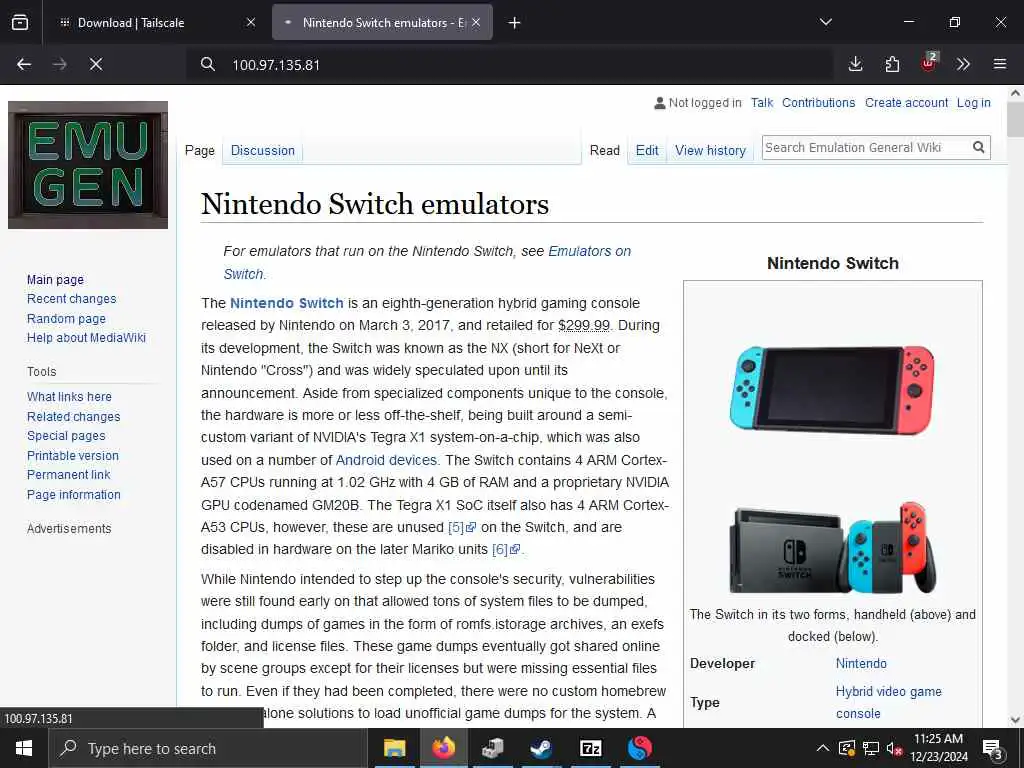The width and height of the screenshot is (1024, 768).
Task: Open Recent changes
Action: coord(72,298)
